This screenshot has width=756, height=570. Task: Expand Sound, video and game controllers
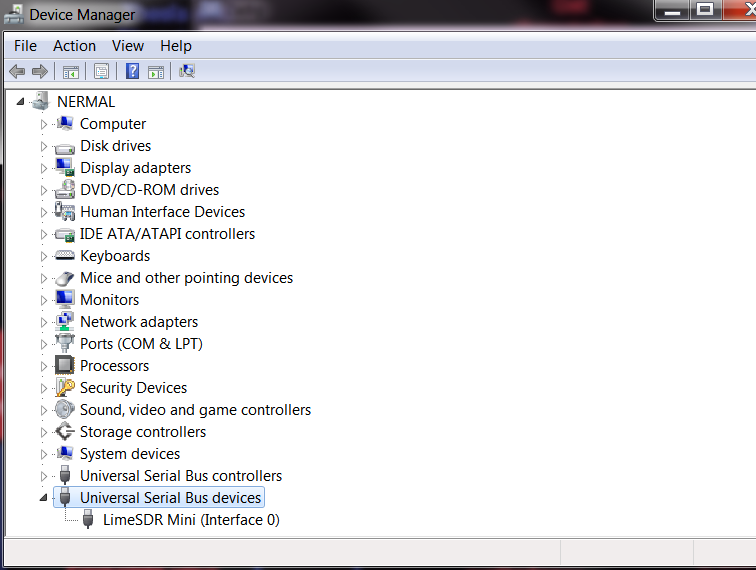(x=43, y=410)
